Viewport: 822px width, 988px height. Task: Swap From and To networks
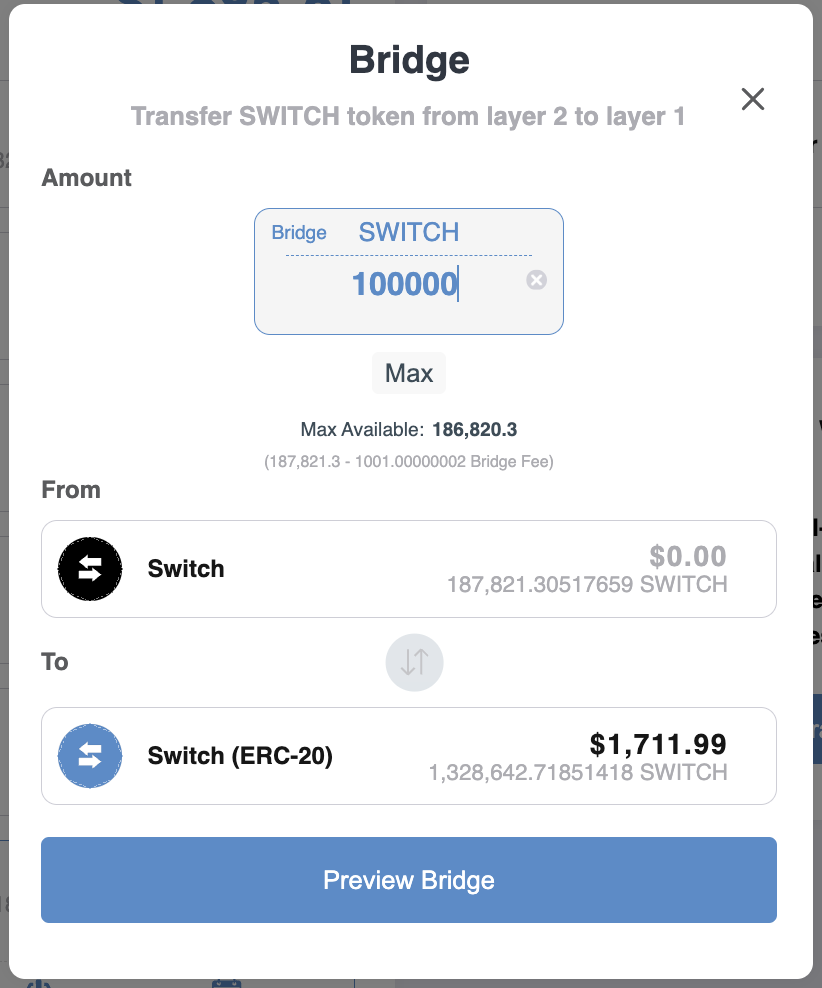[x=415, y=661]
